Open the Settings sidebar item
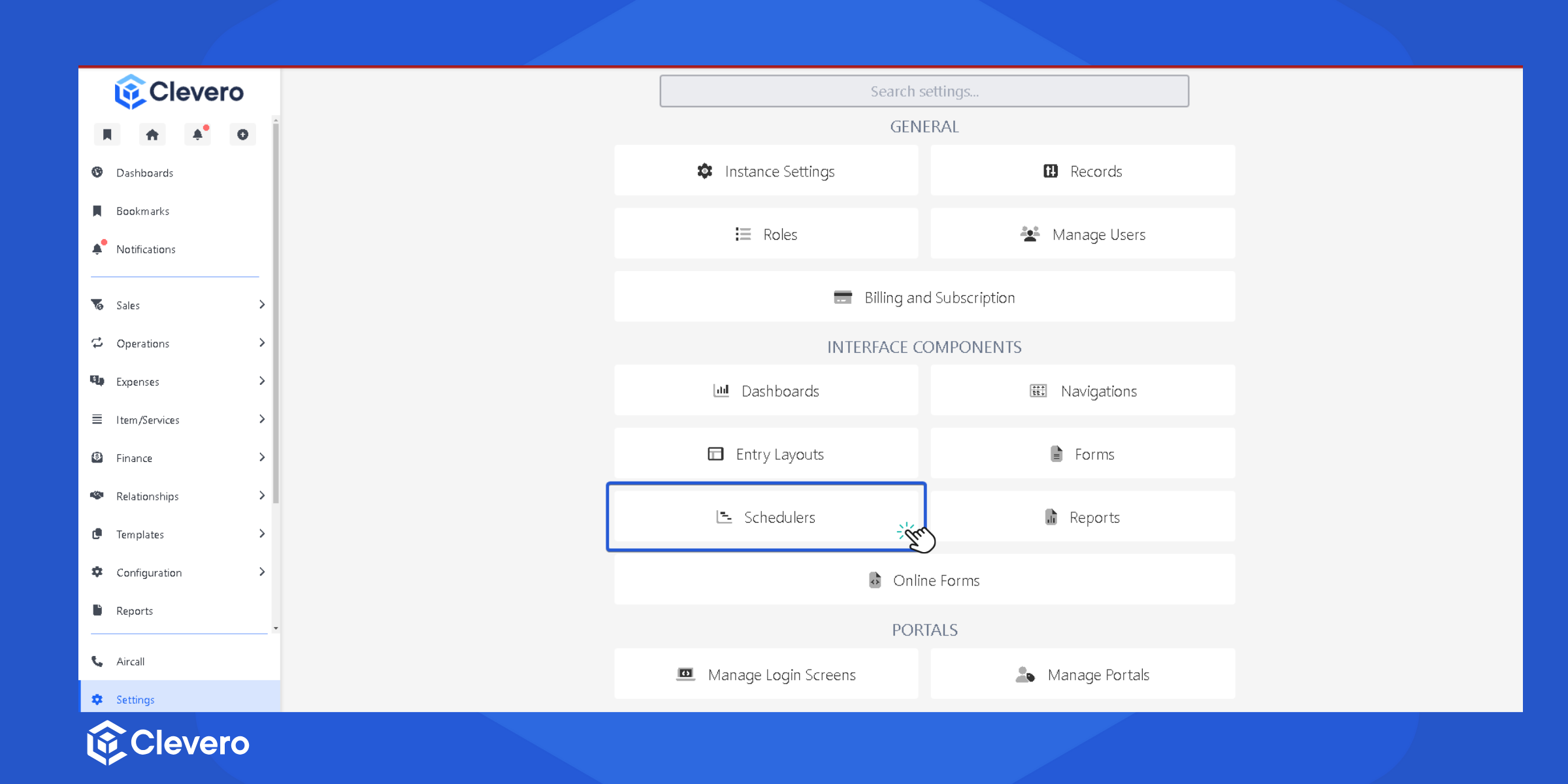Screen dimensions: 1568x784 tap(135, 700)
